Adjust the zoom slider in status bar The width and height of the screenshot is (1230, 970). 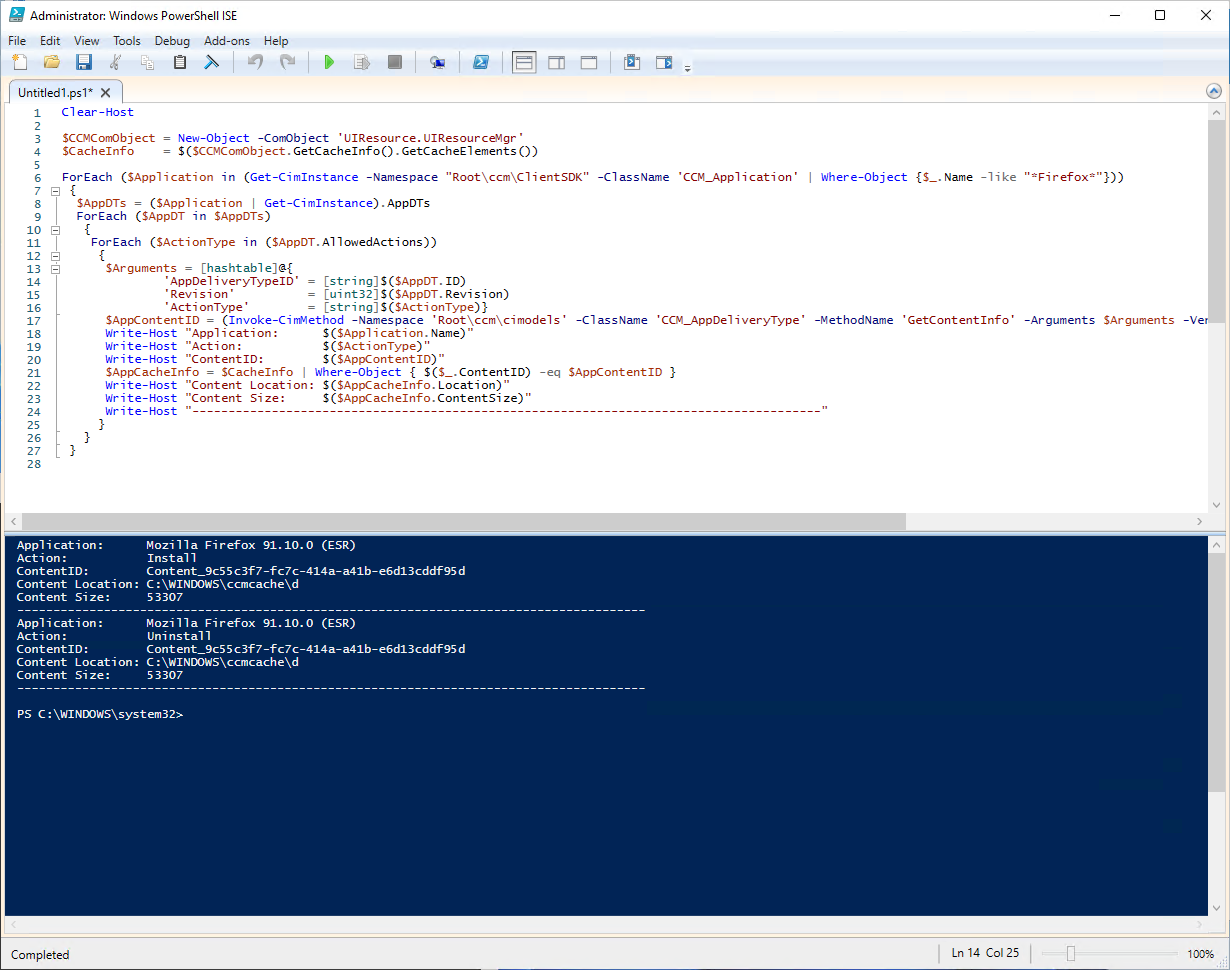coord(1071,954)
